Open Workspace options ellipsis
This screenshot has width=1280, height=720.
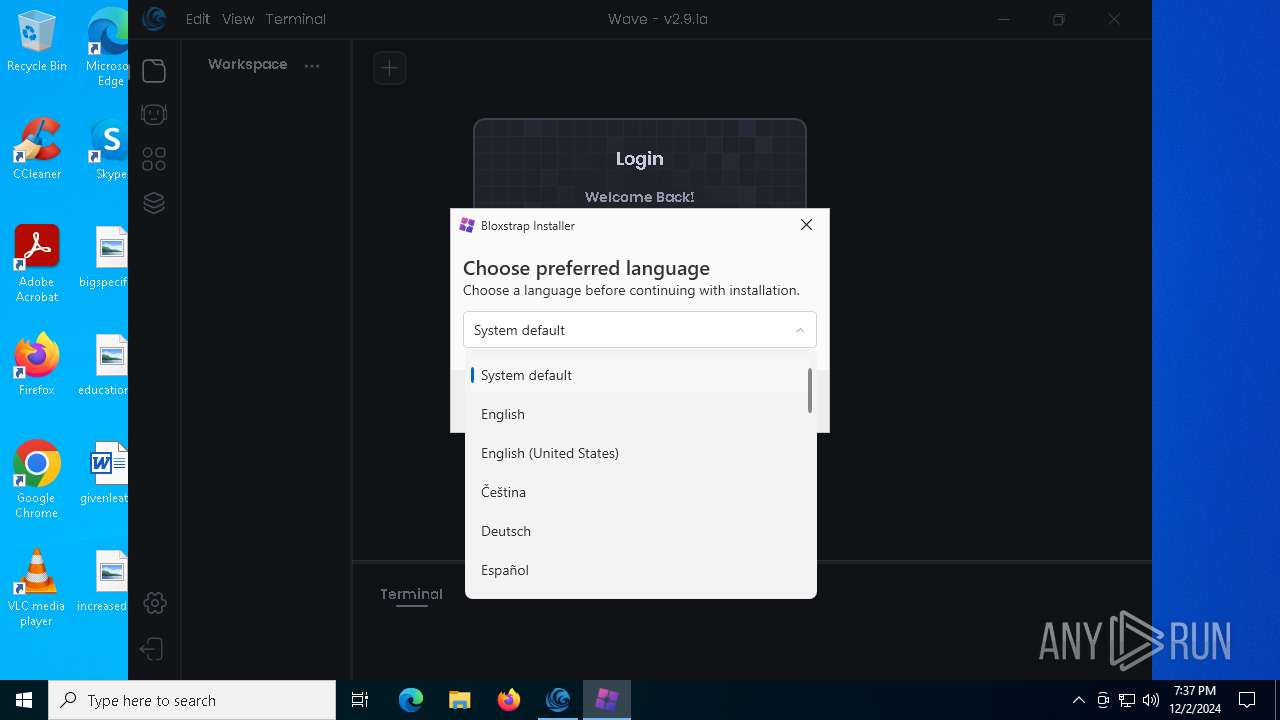[312, 66]
